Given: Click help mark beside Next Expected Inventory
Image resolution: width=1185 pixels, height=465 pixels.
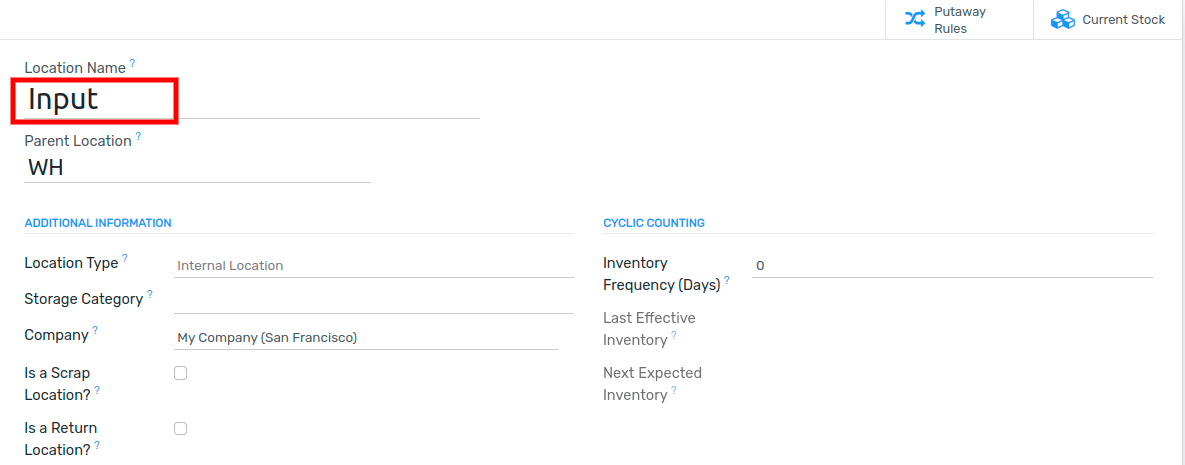Looking at the screenshot, I should [x=674, y=390].
